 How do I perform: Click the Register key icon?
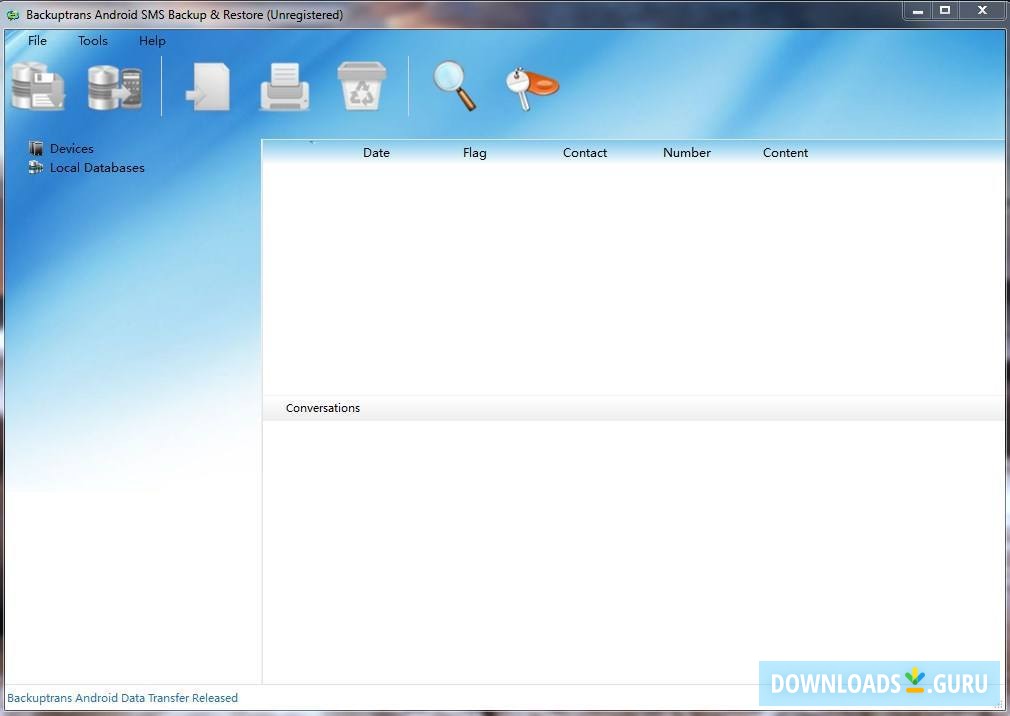point(530,86)
